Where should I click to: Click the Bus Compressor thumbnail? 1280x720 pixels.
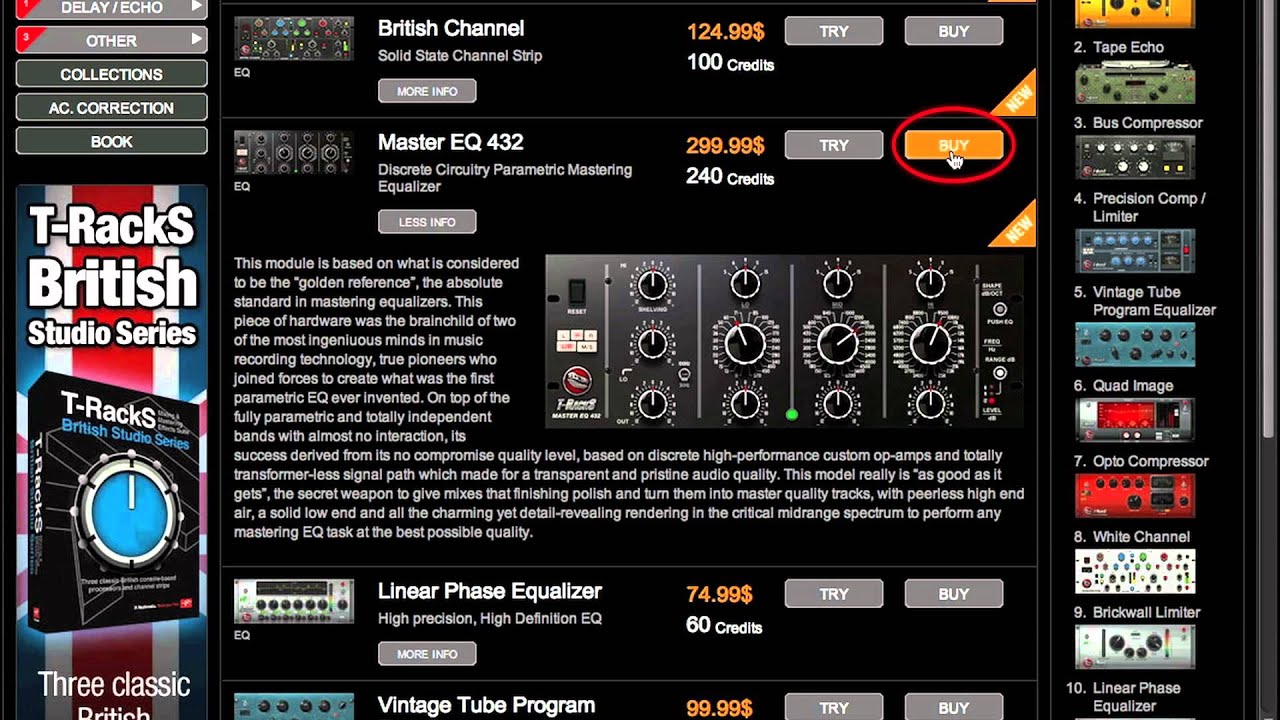click(x=1134, y=158)
